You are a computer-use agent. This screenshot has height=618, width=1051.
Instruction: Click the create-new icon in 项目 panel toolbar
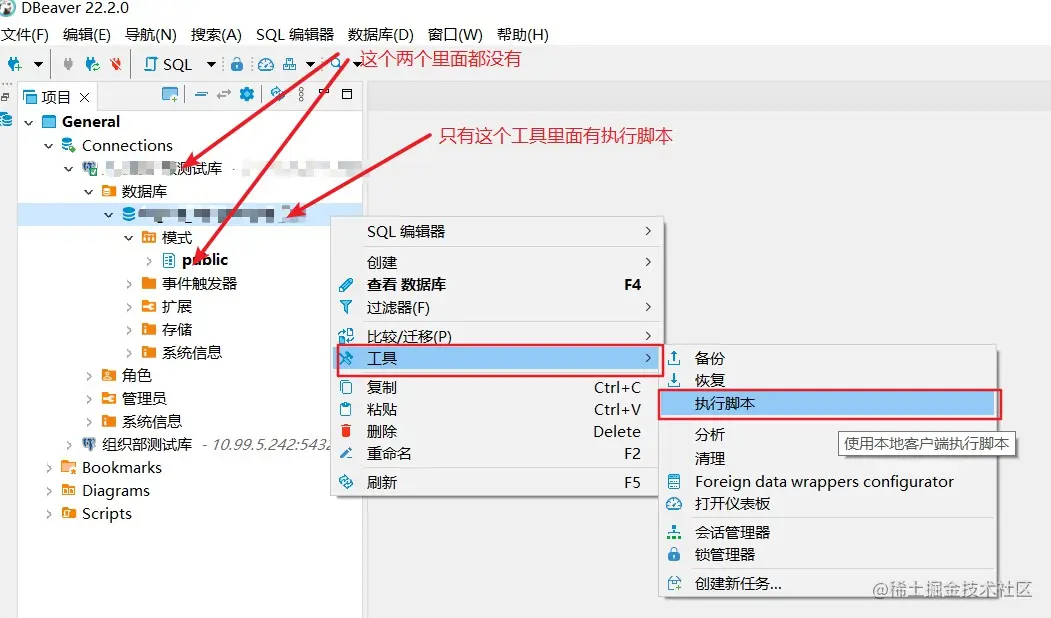(x=170, y=95)
